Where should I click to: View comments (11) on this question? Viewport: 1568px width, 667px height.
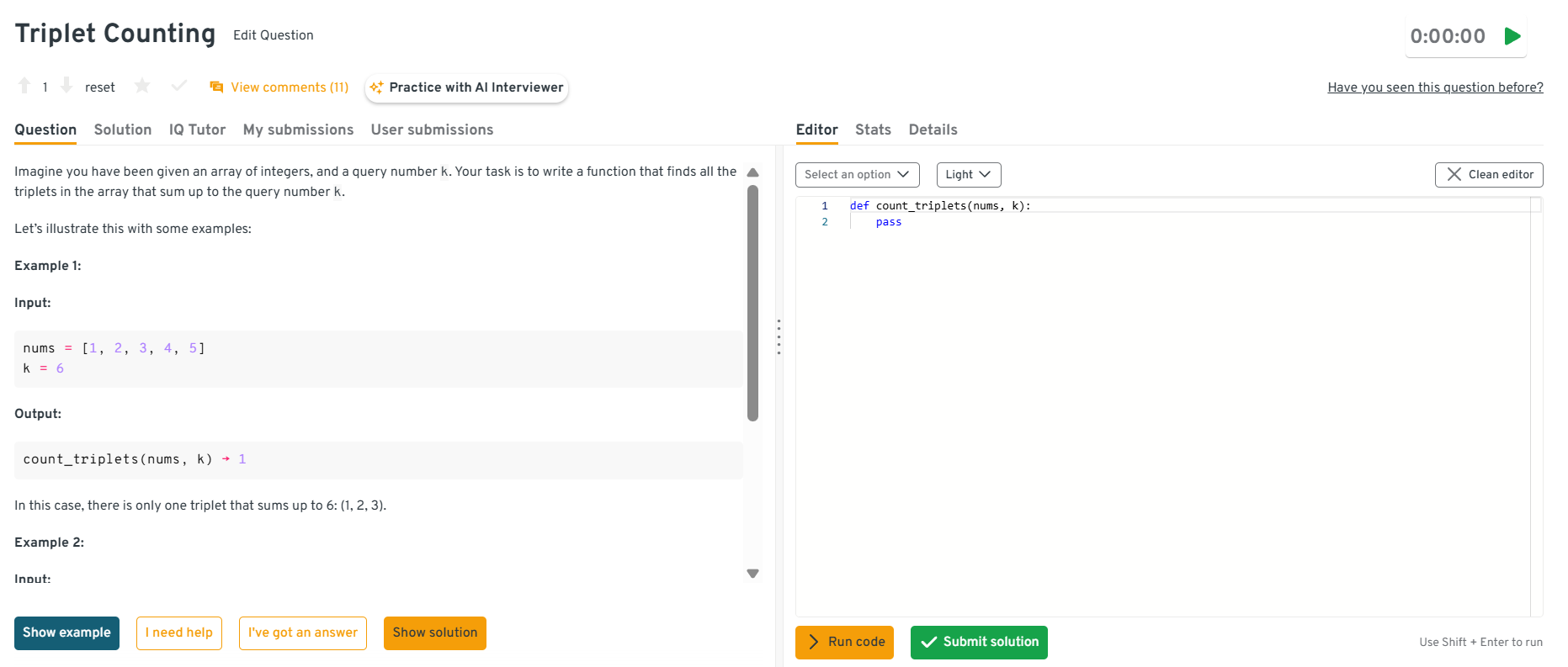tap(279, 87)
